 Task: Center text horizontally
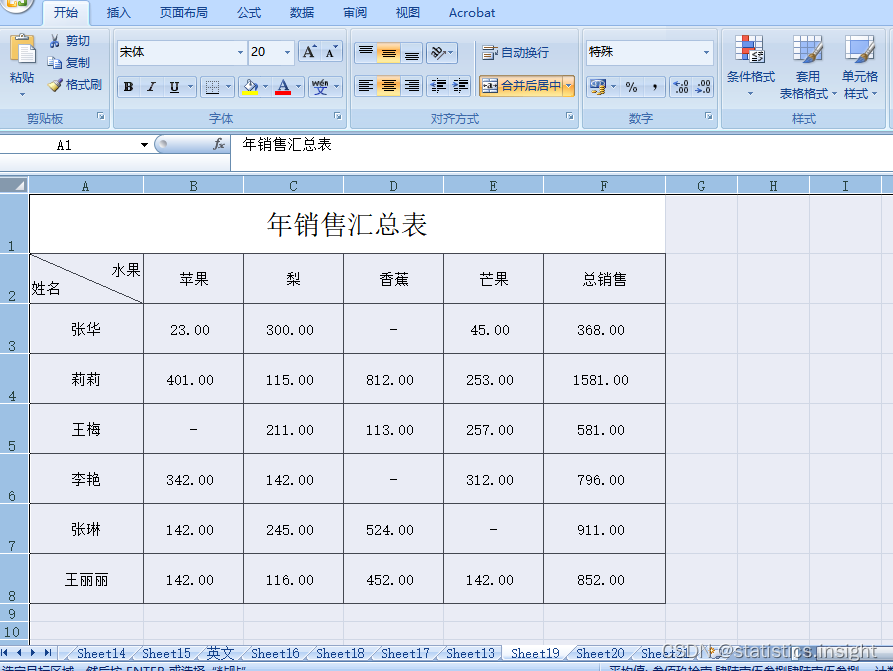tap(388, 86)
